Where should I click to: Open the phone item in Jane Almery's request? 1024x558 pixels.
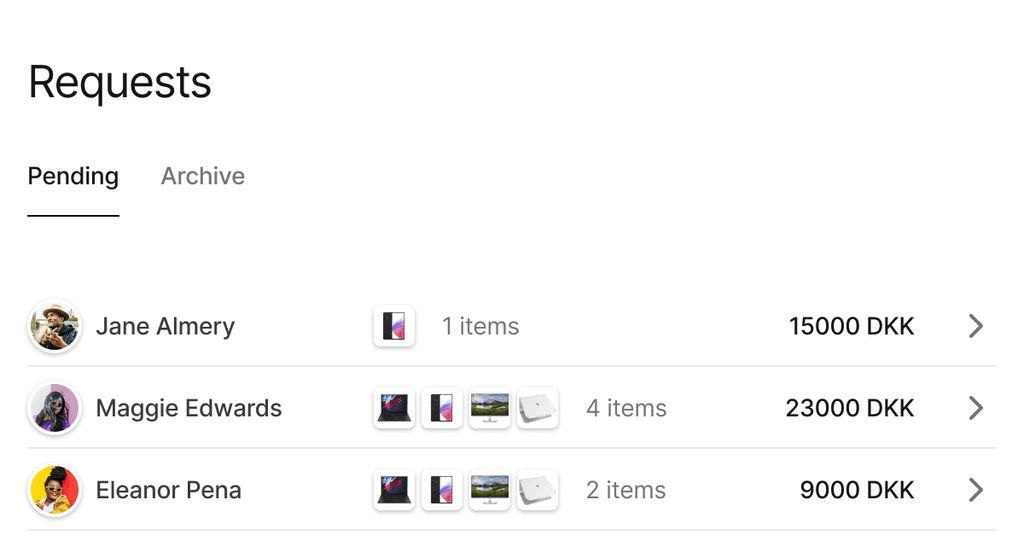394,326
